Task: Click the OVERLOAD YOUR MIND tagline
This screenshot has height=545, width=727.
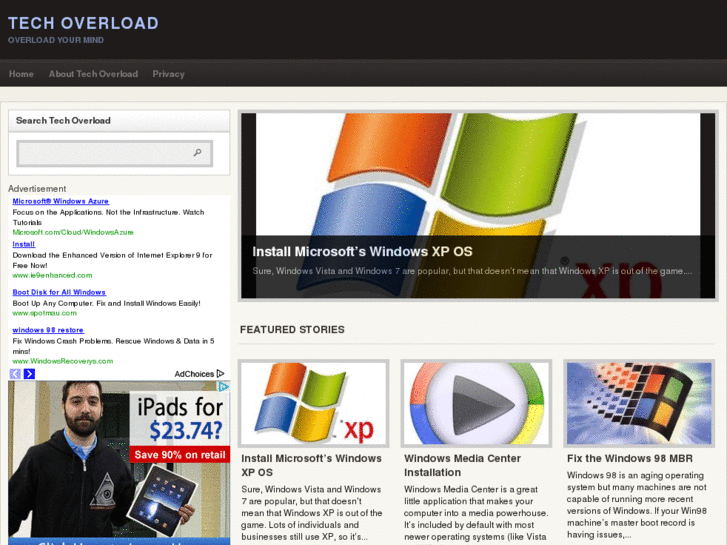Action: tap(56, 40)
